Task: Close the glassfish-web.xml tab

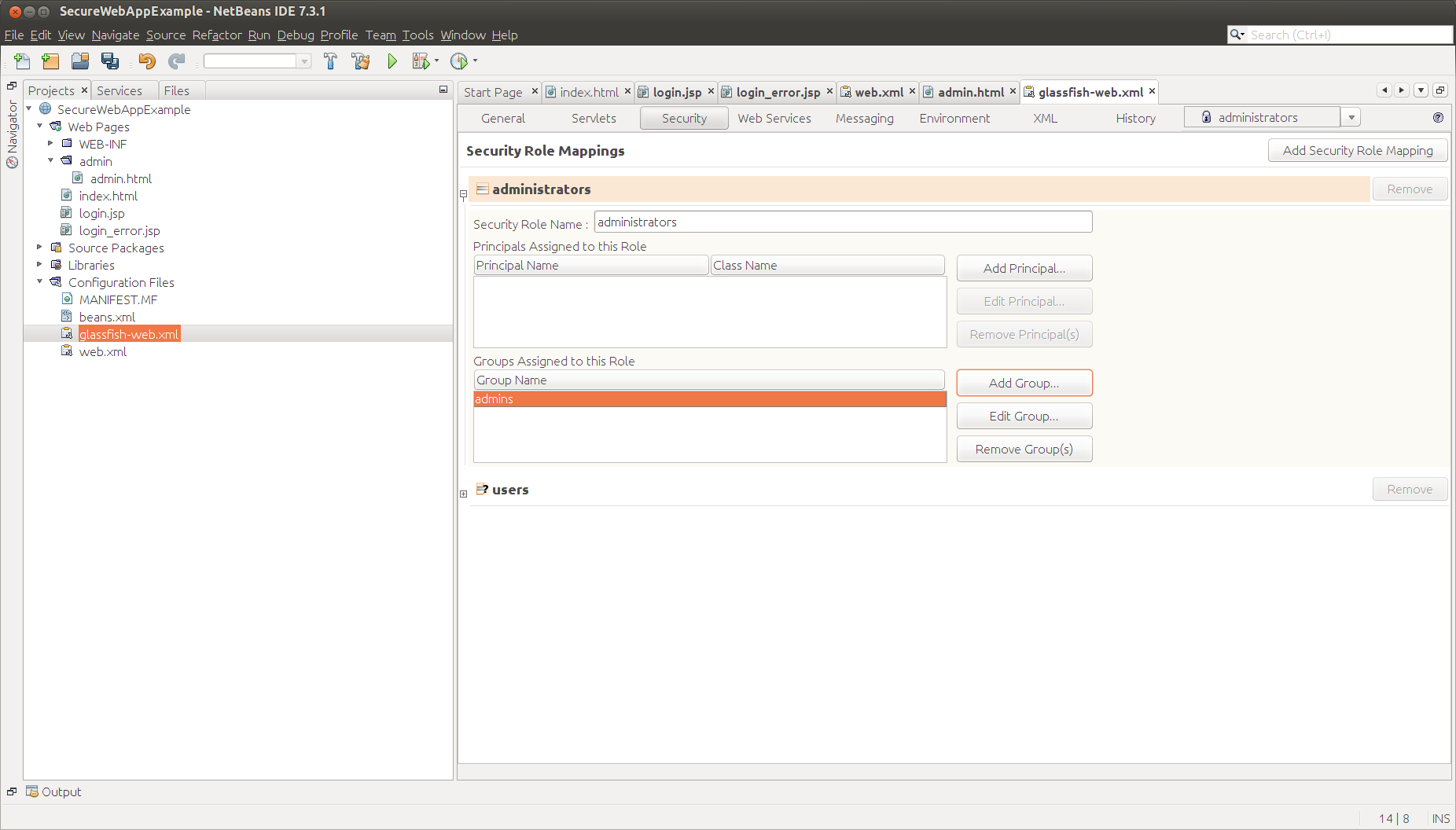Action: click(x=1152, y=91)
